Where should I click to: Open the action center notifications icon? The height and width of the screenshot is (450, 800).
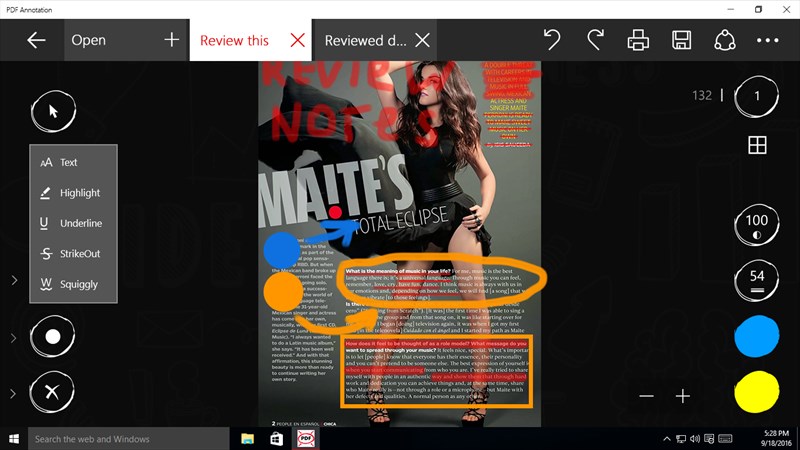point(709,439)
